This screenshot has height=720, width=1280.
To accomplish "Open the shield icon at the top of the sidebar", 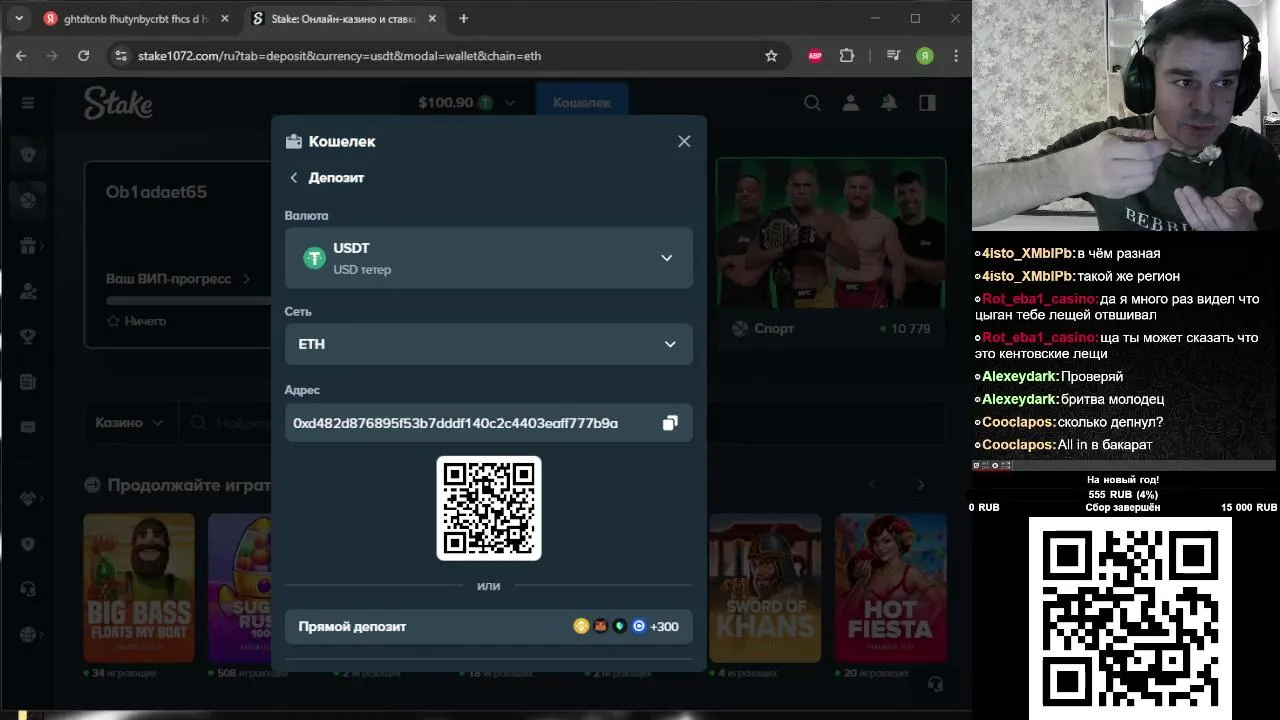I will point(27,155).
